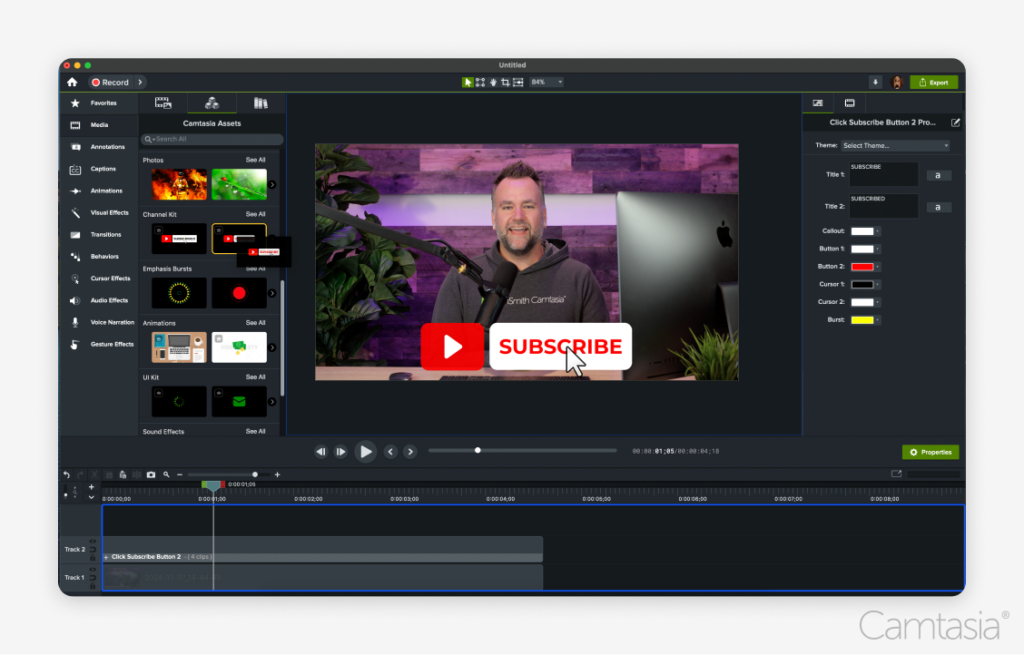Expand the Click Subscribe Button 2 group clip
This screenshot has height=655, width=1024.
(106, 557)
